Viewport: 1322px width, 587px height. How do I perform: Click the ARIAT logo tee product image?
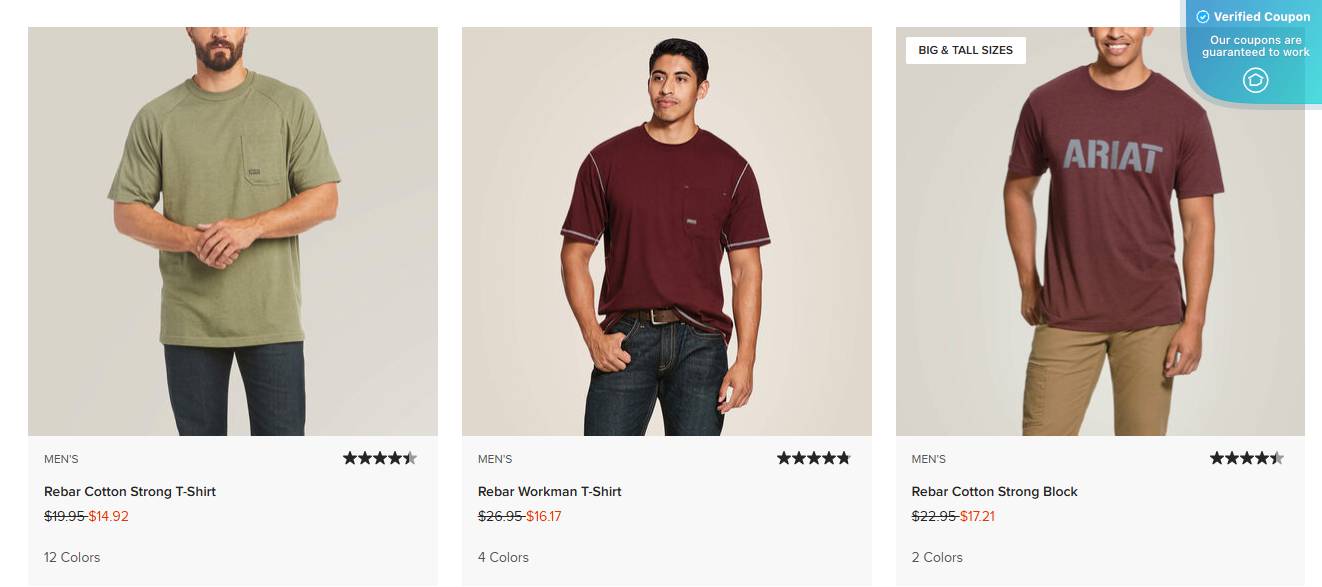click(x=1100, y=230)
